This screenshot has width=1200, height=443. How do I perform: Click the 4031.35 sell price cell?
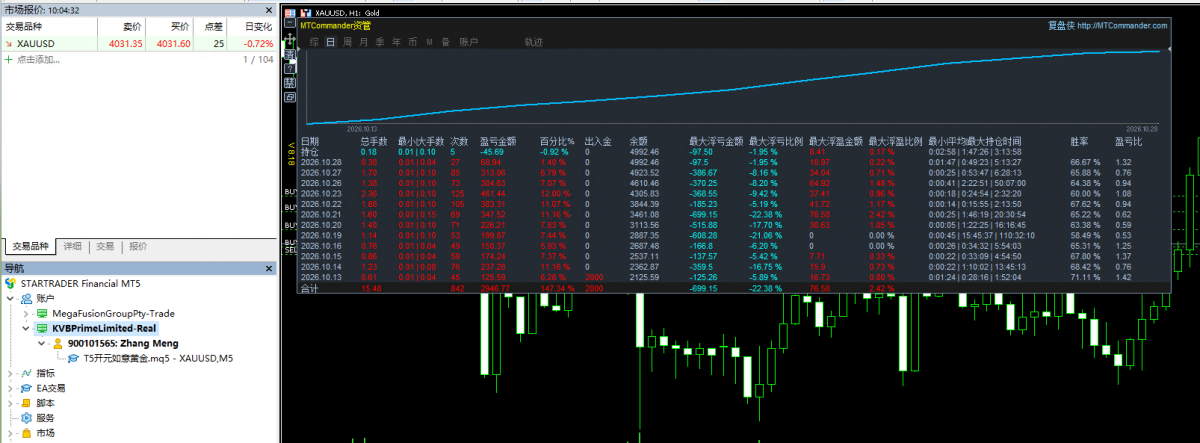(x=124, y=44)
